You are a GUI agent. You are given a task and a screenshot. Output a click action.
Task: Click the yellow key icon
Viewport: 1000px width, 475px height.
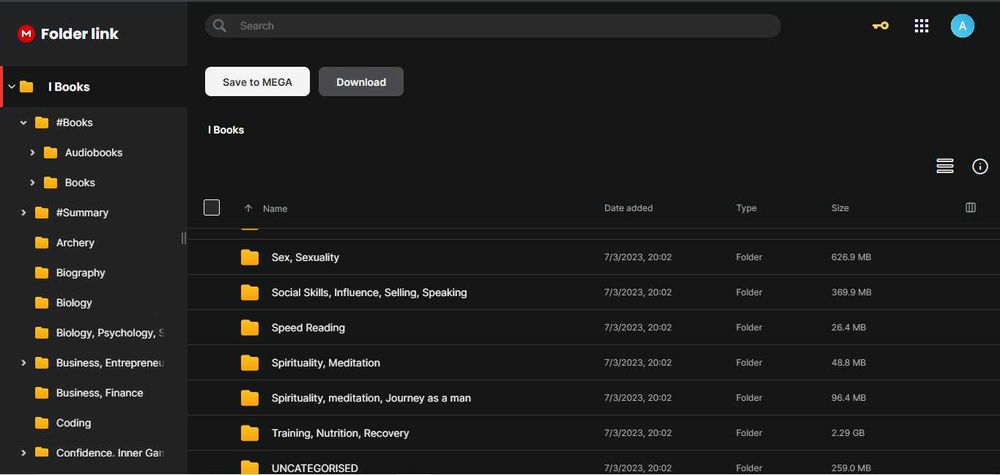[x=880, y=26]
